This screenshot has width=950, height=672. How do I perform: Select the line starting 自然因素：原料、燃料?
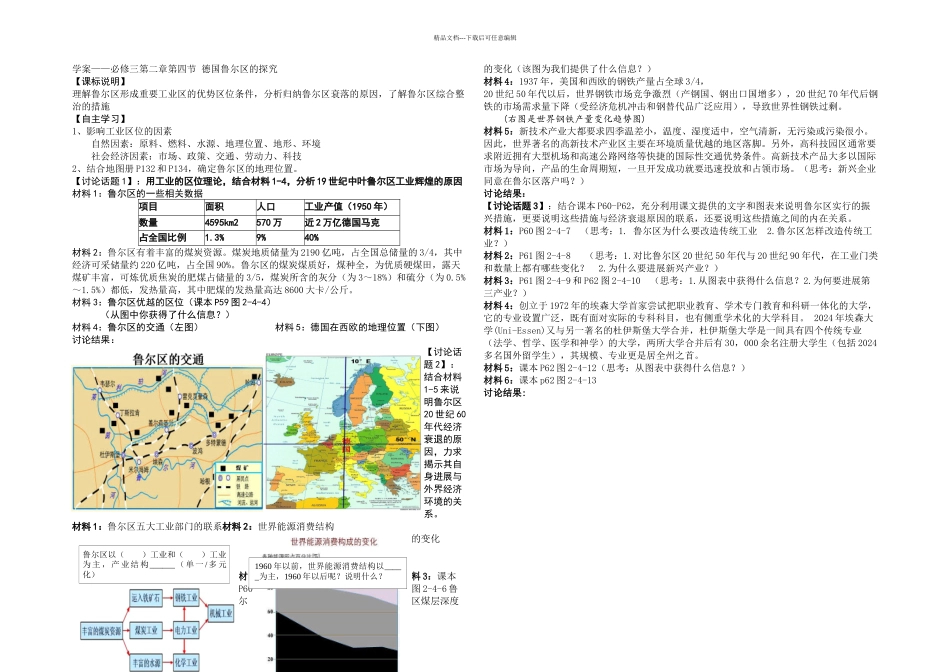coord(206,144)
